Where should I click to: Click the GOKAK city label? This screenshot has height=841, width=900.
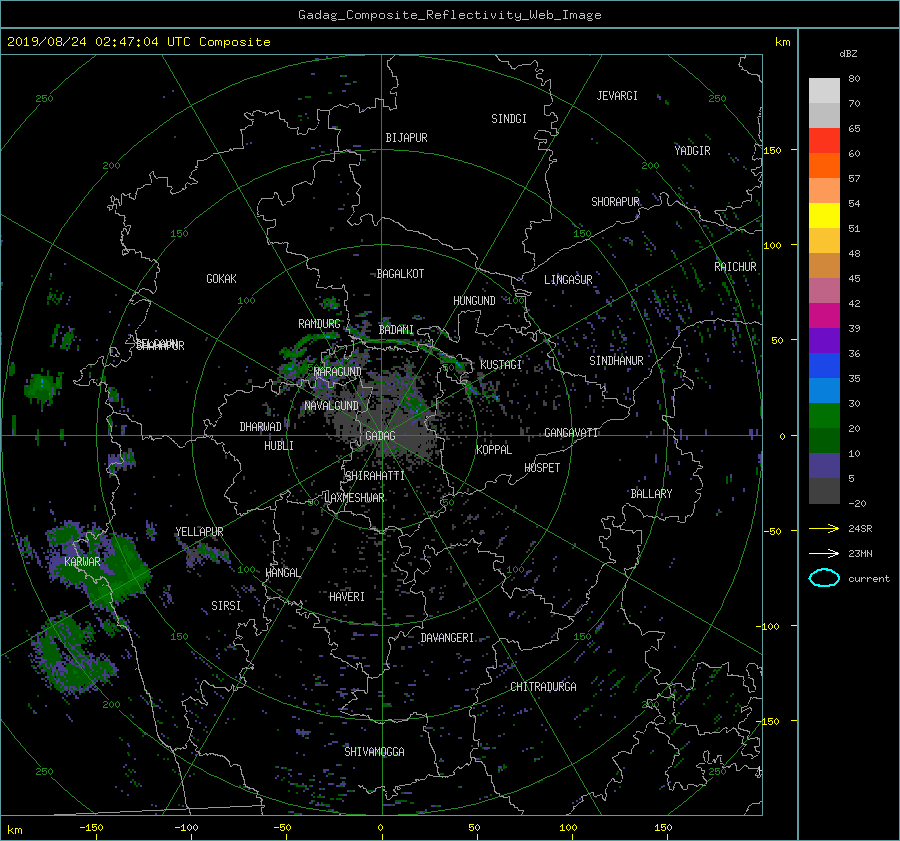(x=222, y=278)
